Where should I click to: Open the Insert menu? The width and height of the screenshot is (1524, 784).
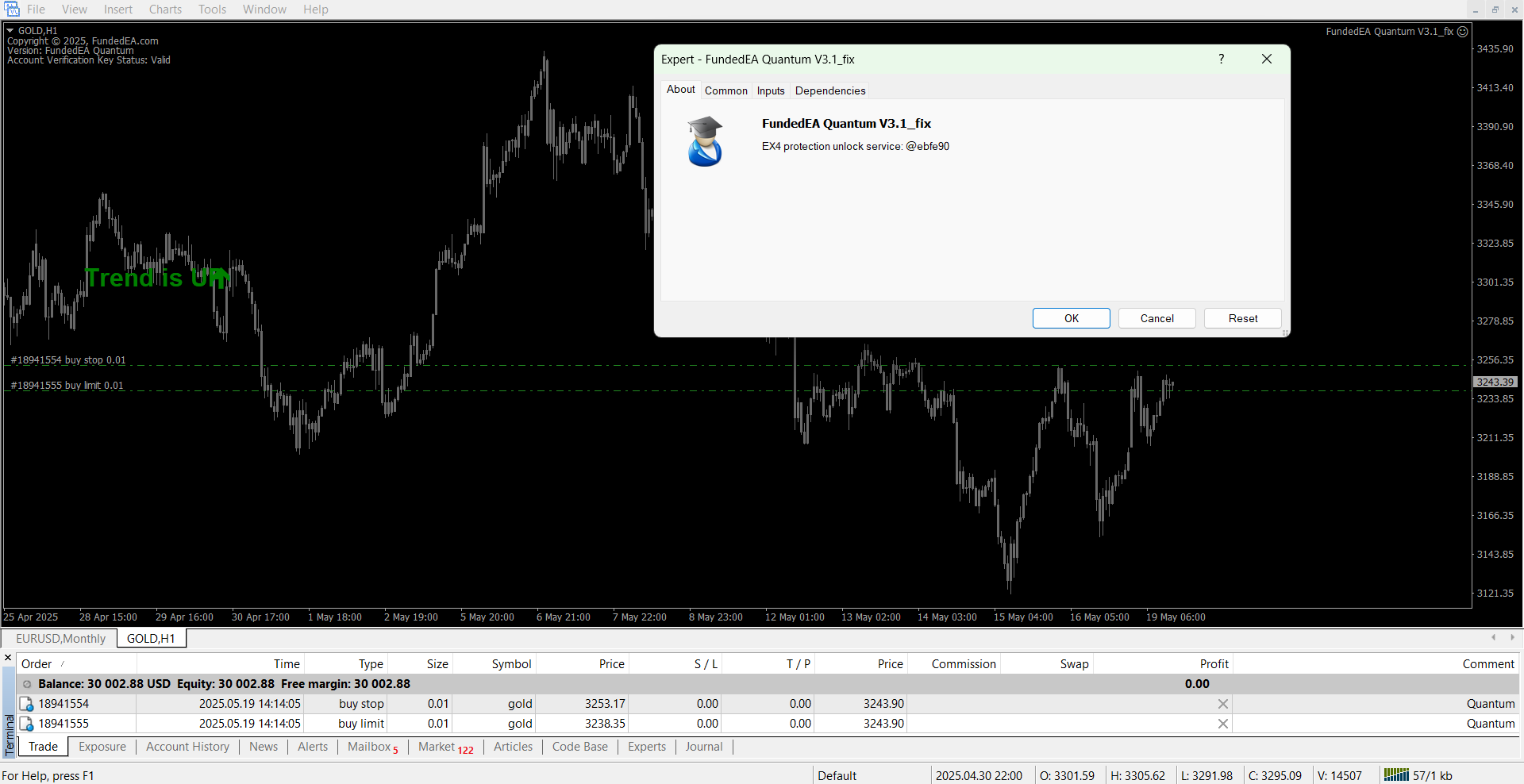pos(118,10)
